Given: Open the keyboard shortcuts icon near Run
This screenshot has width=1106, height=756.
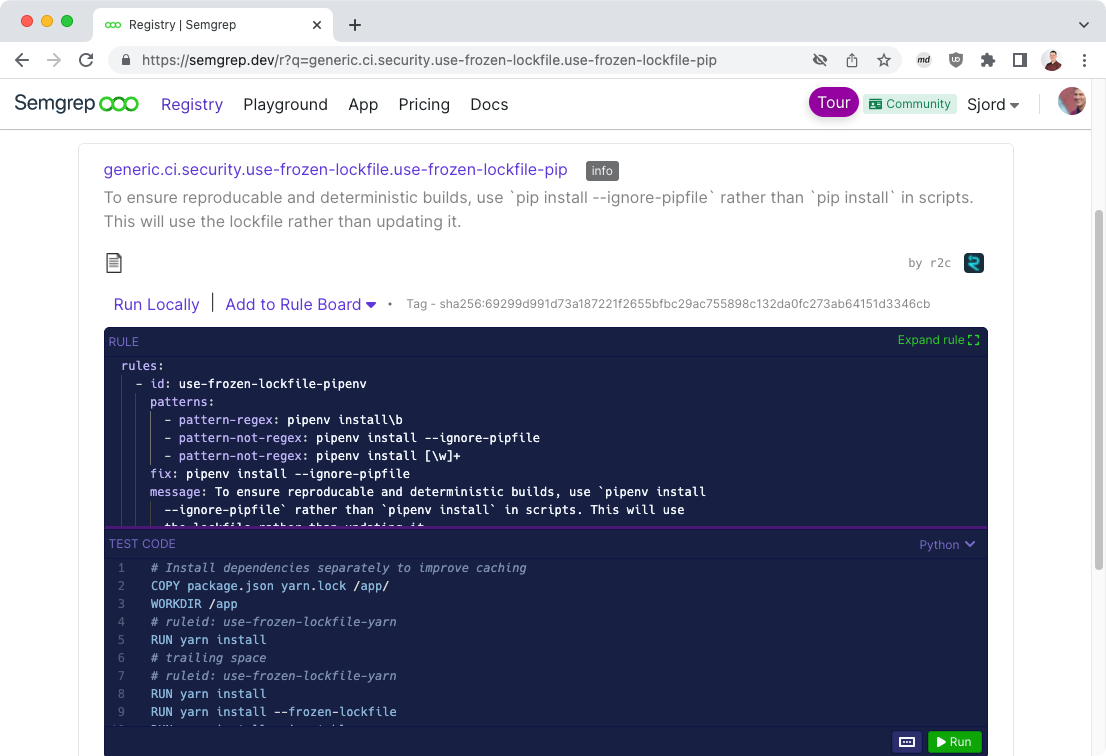Looking at the screenshot, I should tap(907, 742).
